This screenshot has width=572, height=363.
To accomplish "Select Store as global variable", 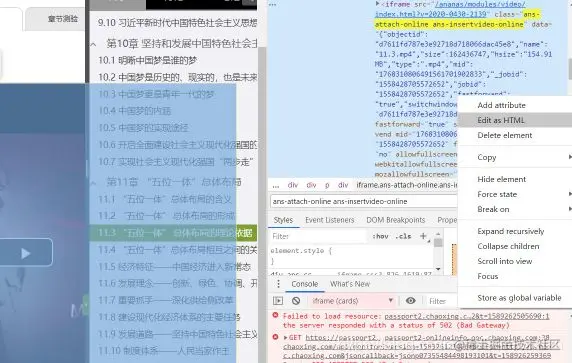I will click(x=515, y=298).
